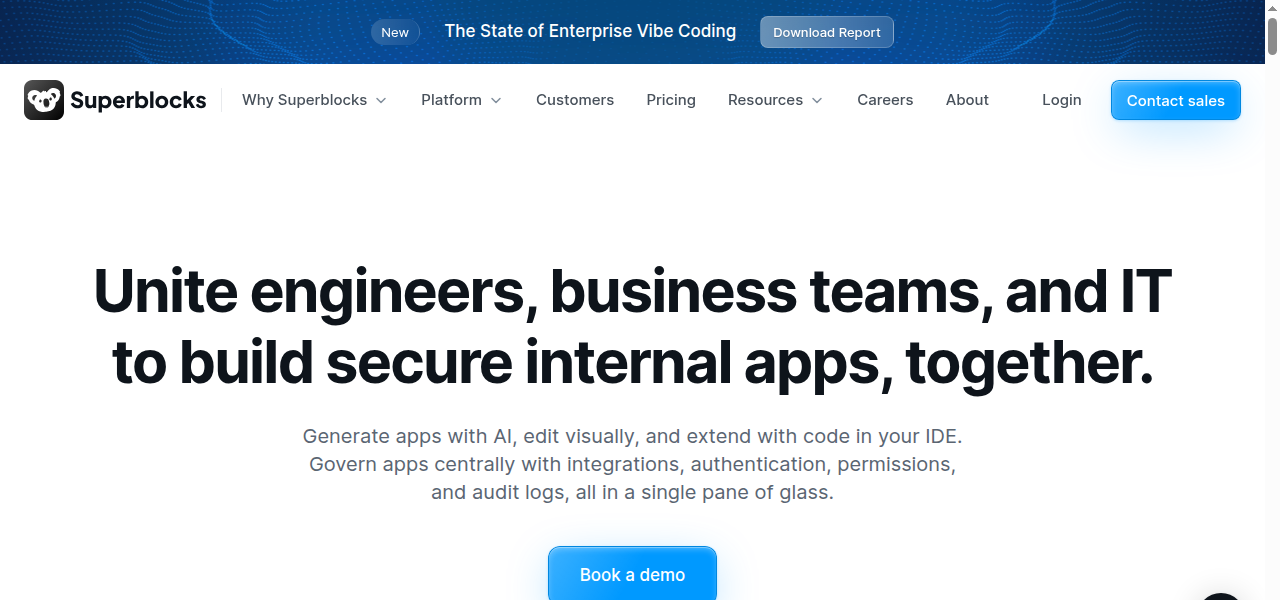1280x600 pixels.
Task: Click the New badge in banner
Action: 395,32
